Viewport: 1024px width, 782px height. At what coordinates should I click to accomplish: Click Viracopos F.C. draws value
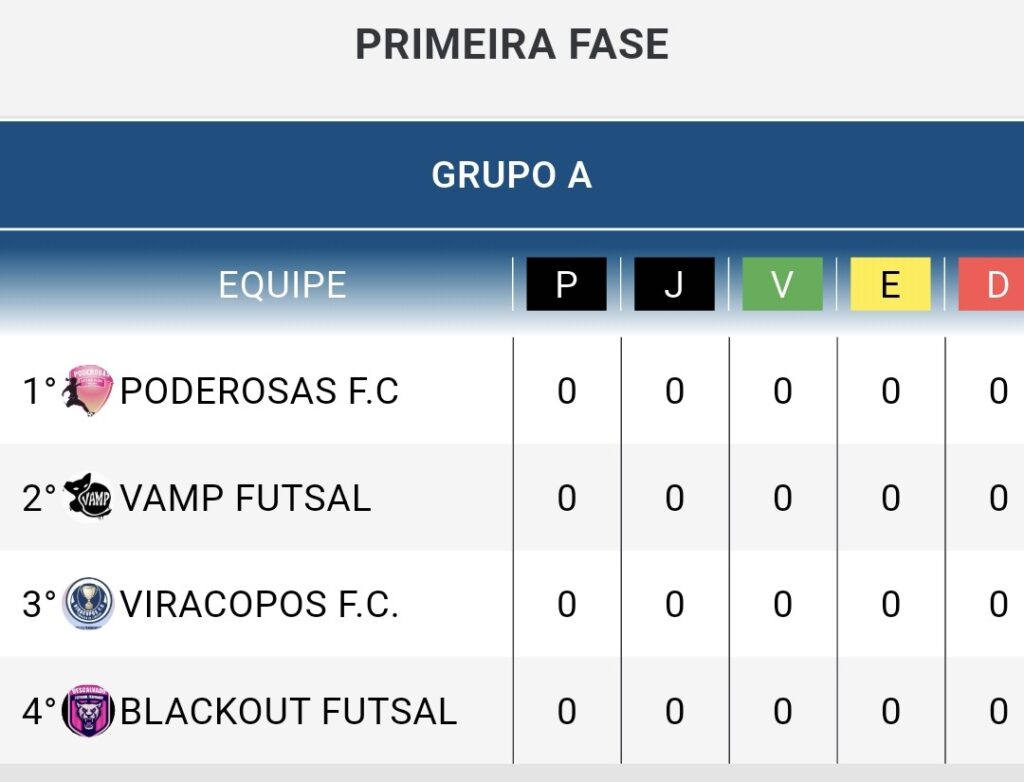[891, 604]
